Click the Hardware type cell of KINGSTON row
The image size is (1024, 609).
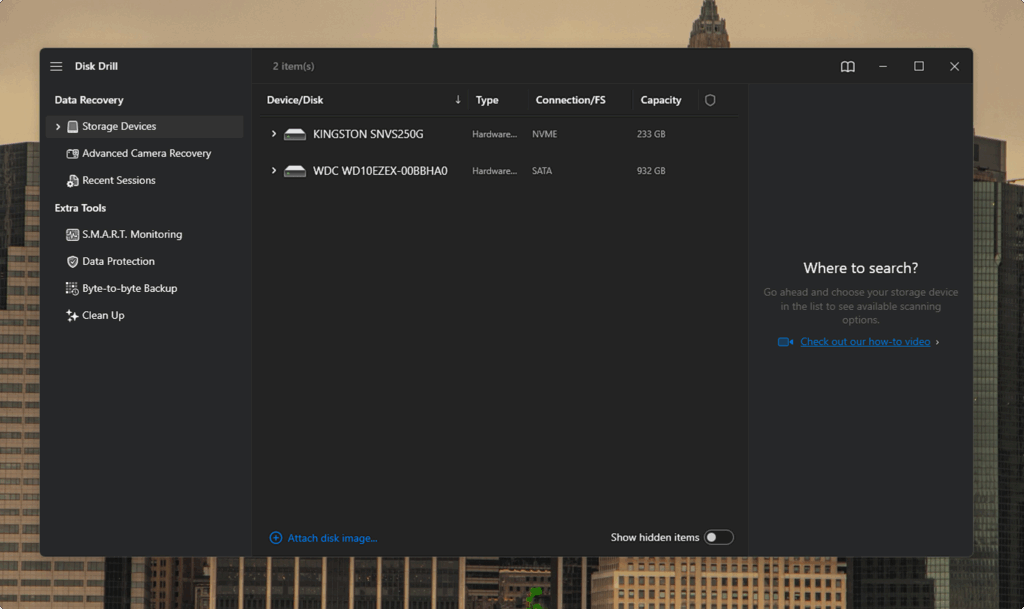click(x=494, y=134)
